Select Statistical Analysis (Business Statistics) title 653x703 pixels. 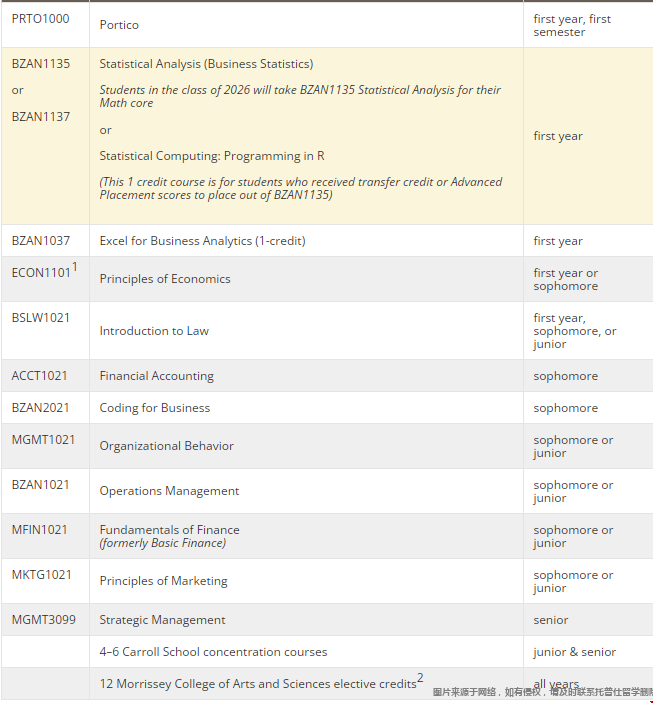tap(206, 64)
